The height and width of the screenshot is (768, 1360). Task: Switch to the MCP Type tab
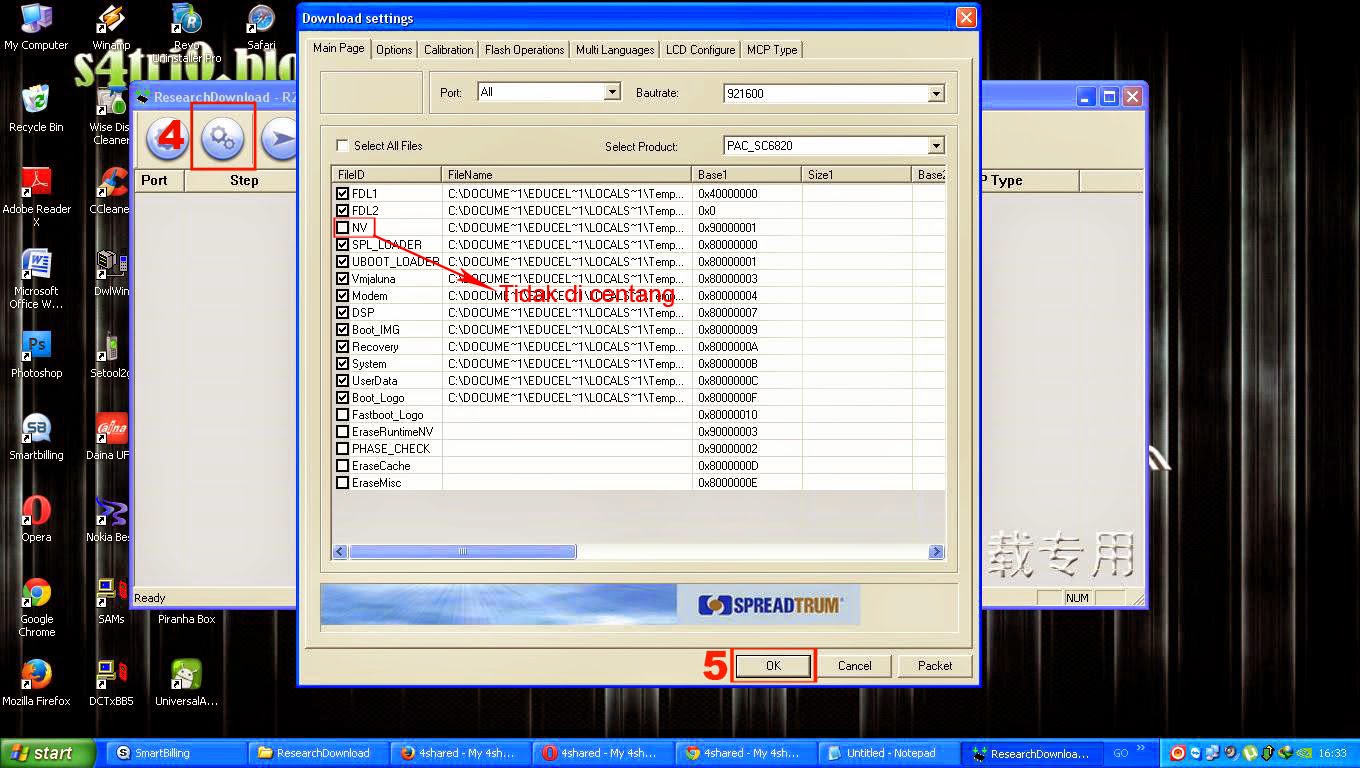(x=772, y=49)
